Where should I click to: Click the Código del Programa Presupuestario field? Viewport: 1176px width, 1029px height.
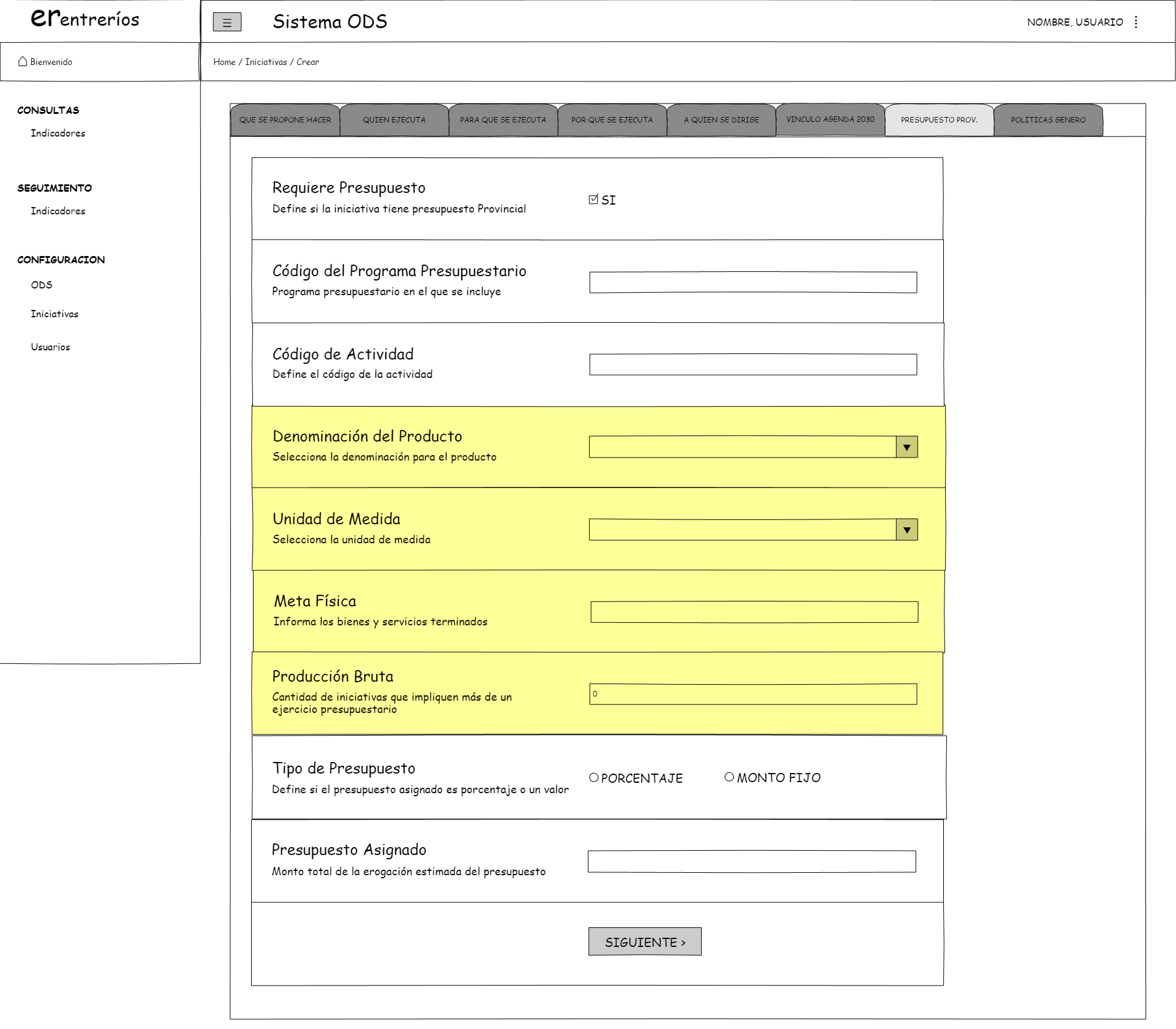[x=753, y=282]
